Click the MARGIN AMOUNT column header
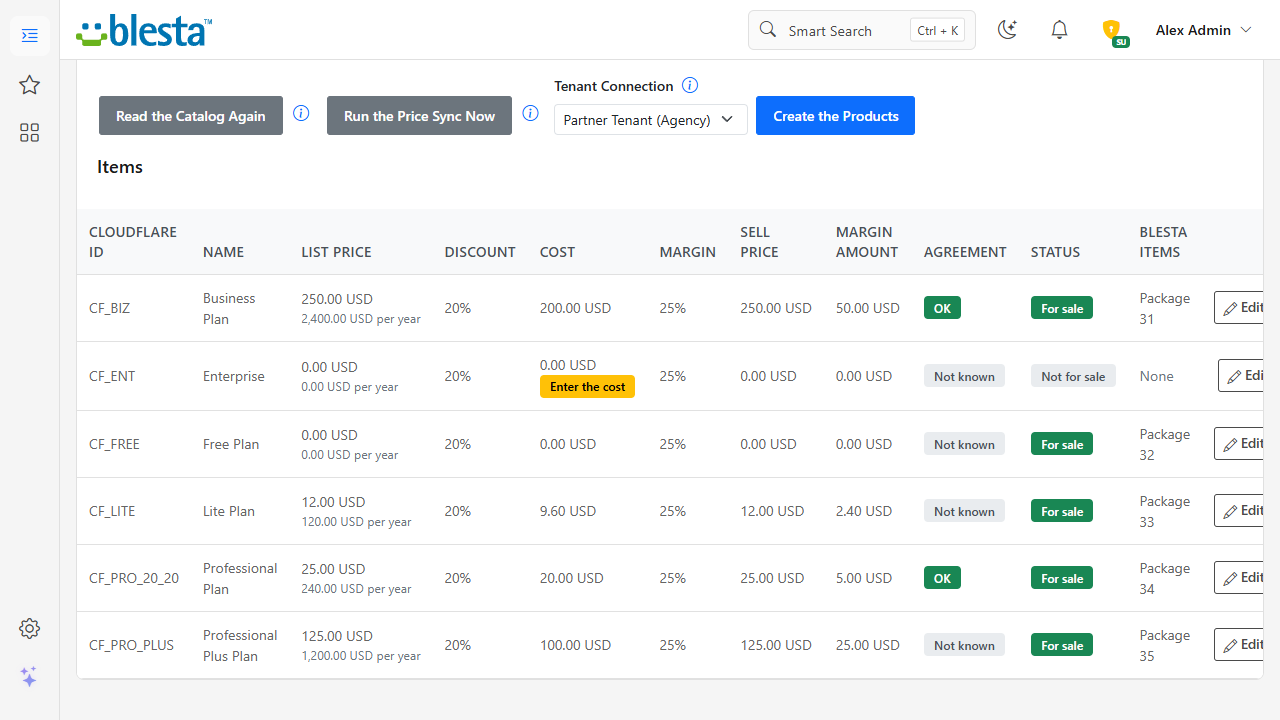The image size is (1280, 720). (867, 242)
